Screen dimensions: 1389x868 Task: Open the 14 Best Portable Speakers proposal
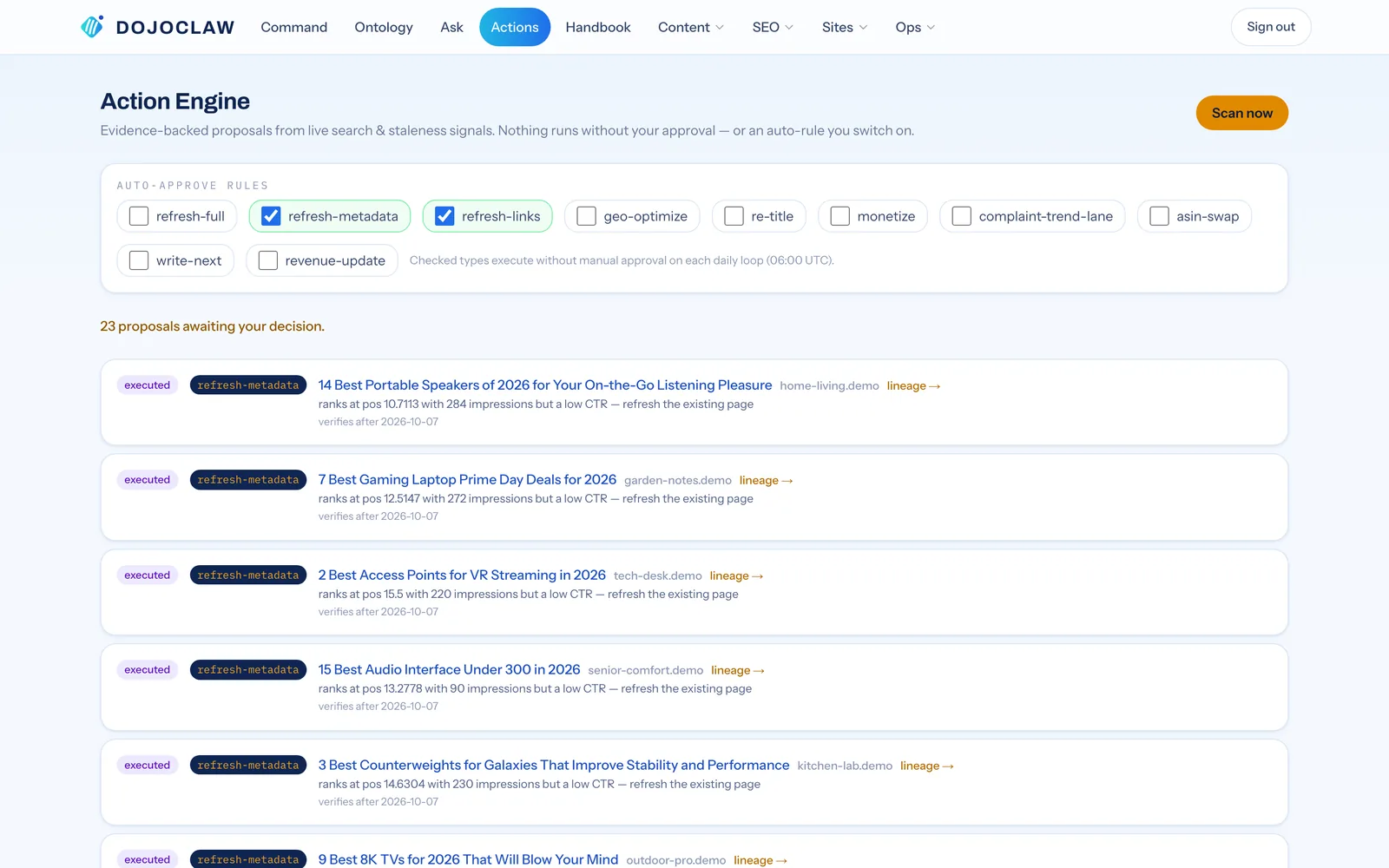(545, 385)
